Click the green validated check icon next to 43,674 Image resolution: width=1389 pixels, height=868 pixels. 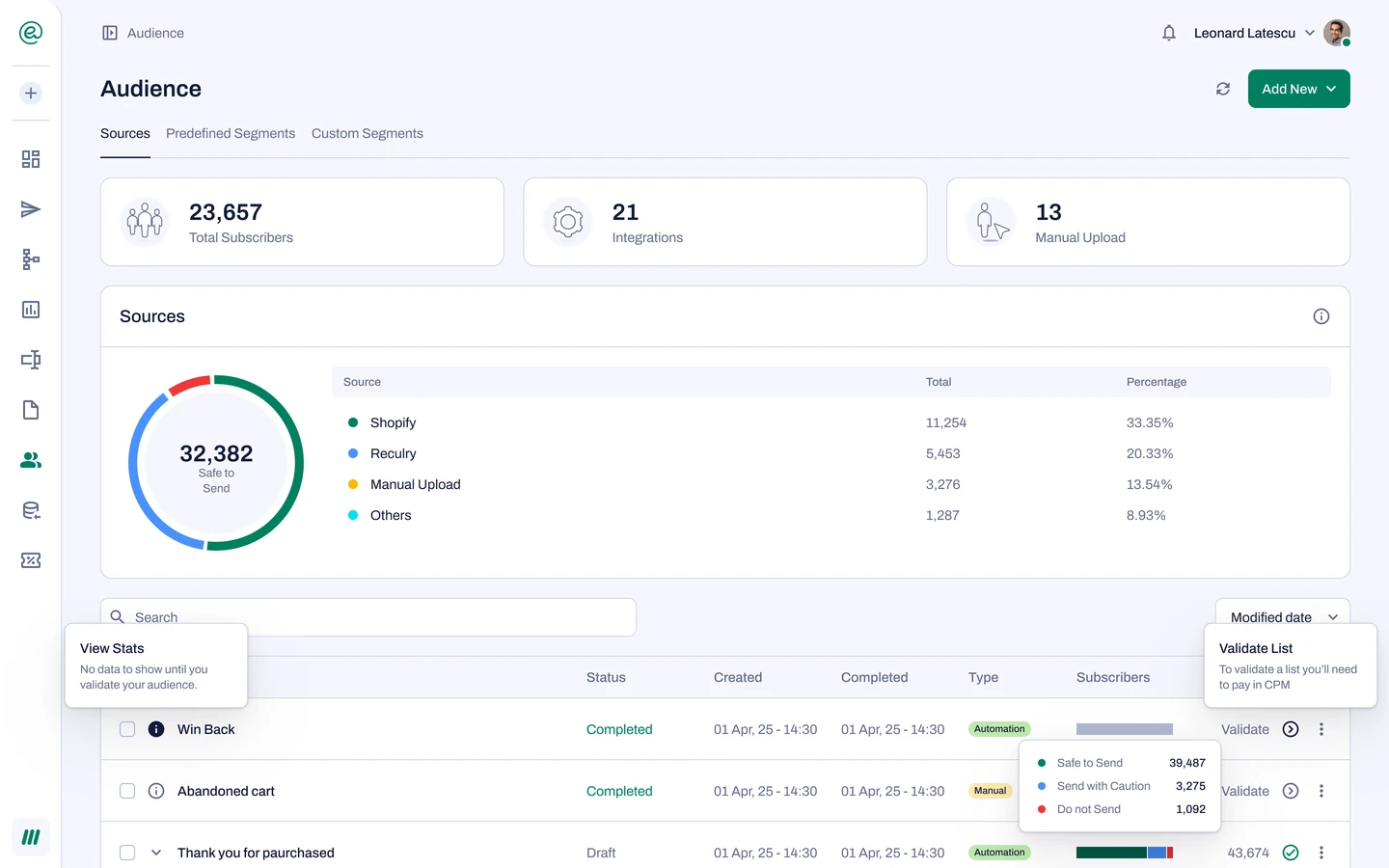pos(1291,853)
